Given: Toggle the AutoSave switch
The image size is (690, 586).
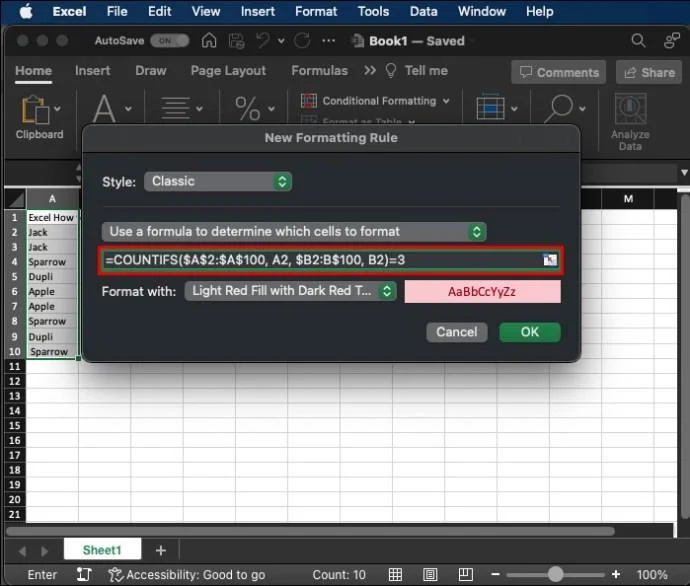Looking at the screenshot, I should [170, 41].
